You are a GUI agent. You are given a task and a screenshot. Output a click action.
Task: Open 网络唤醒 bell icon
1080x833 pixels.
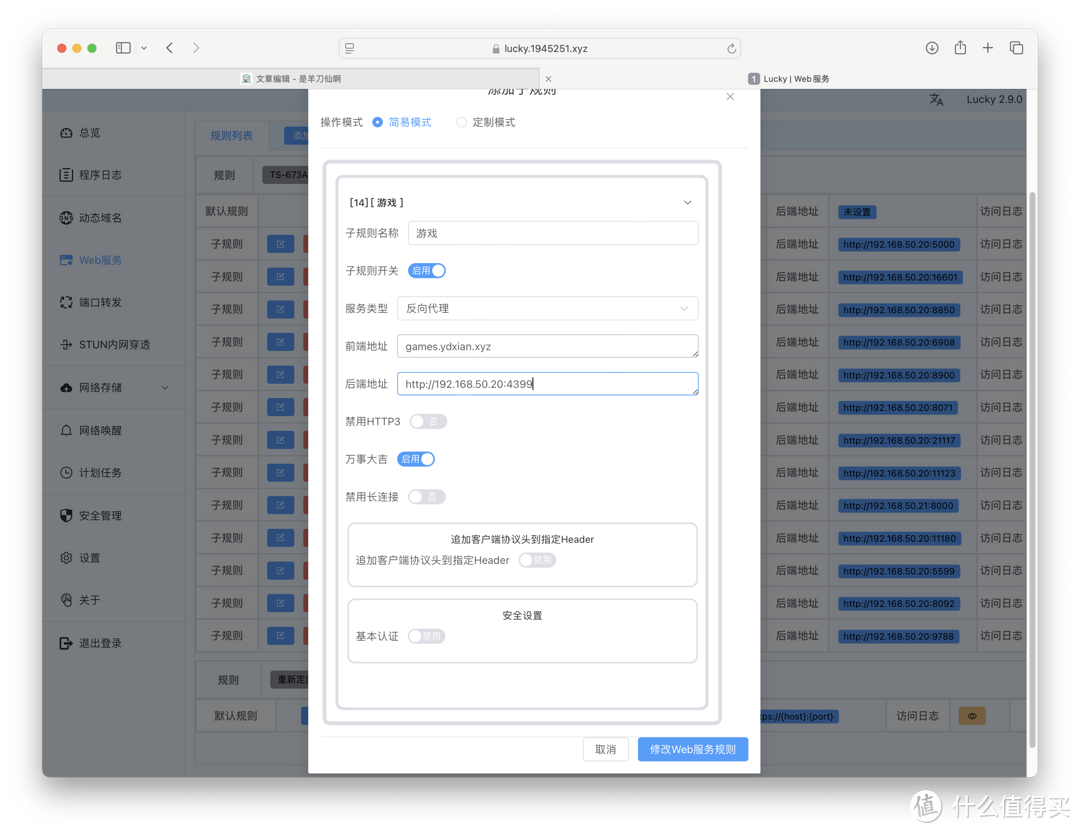66,431
